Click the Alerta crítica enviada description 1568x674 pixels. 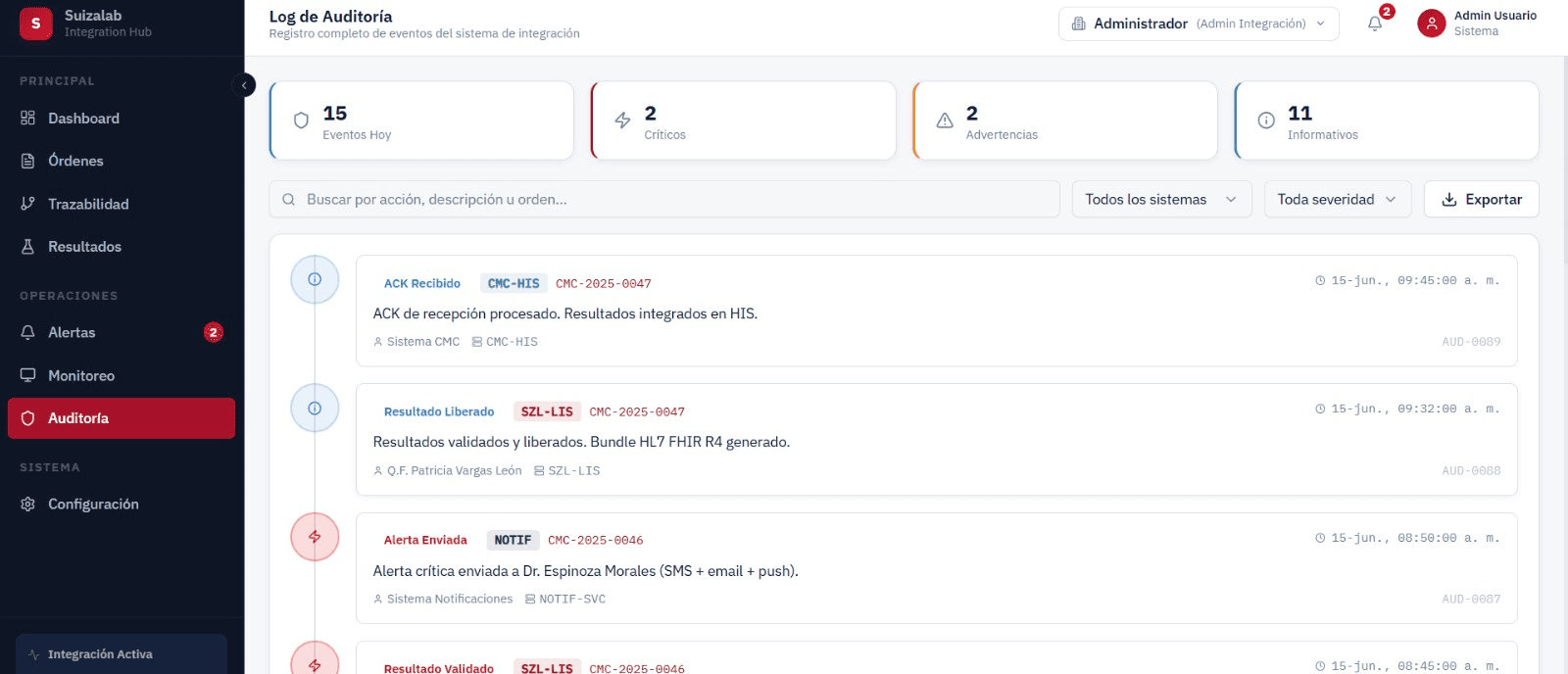586,571
